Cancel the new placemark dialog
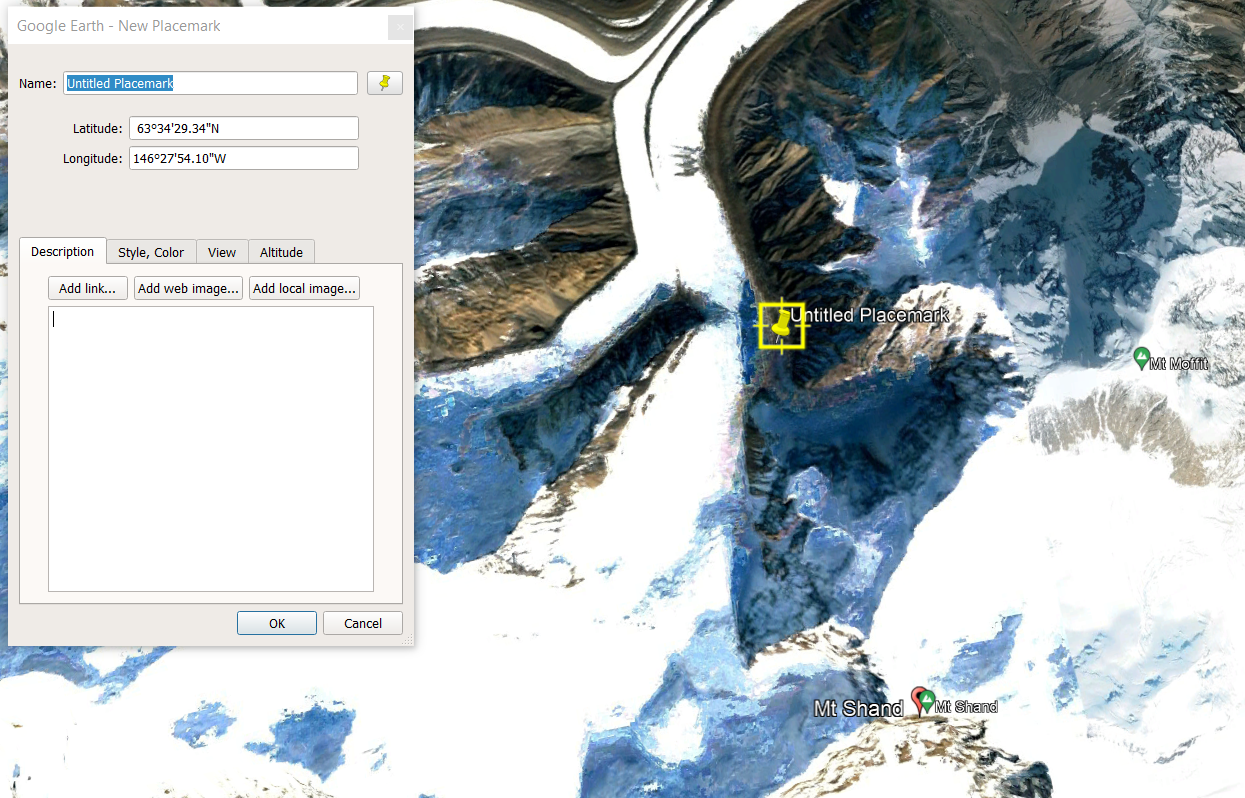This screenshot has width=1245, height=798. point(362,623)
